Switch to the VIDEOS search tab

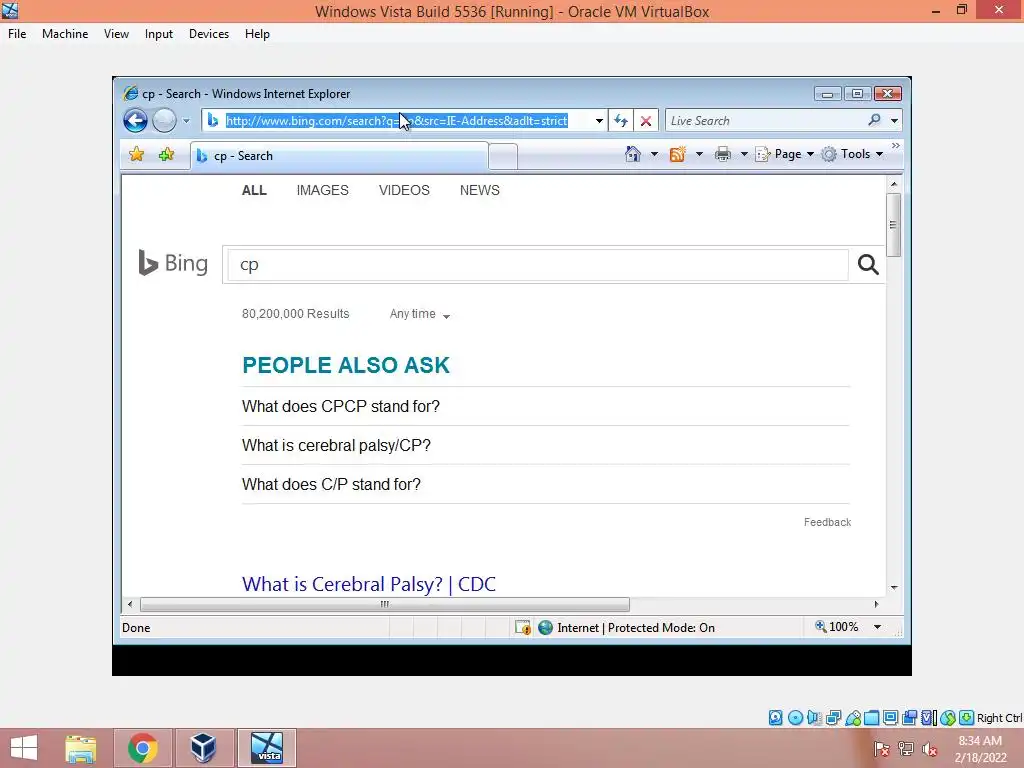click(404, 190)
